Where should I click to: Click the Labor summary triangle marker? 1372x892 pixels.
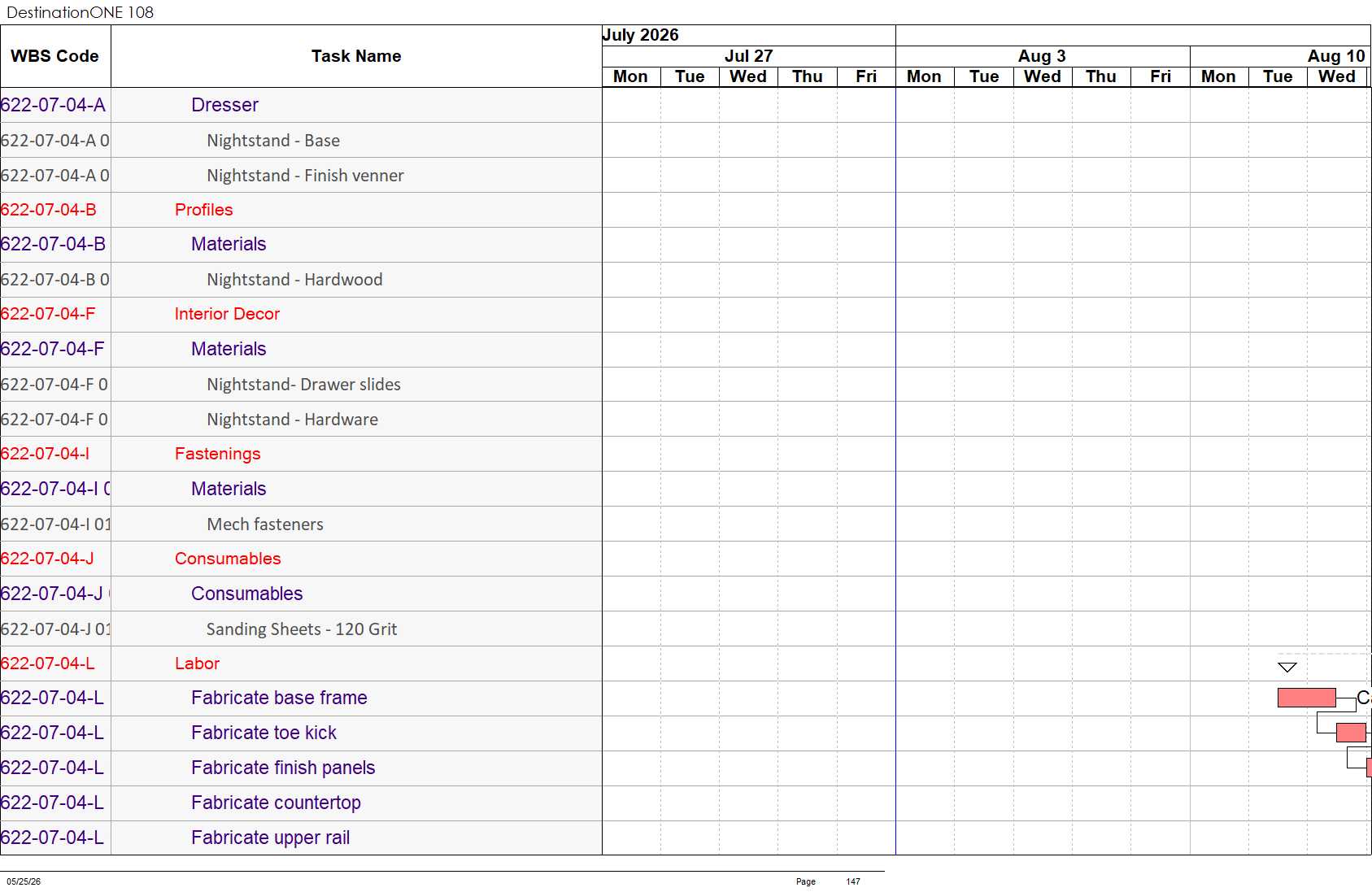point(1287,667)
